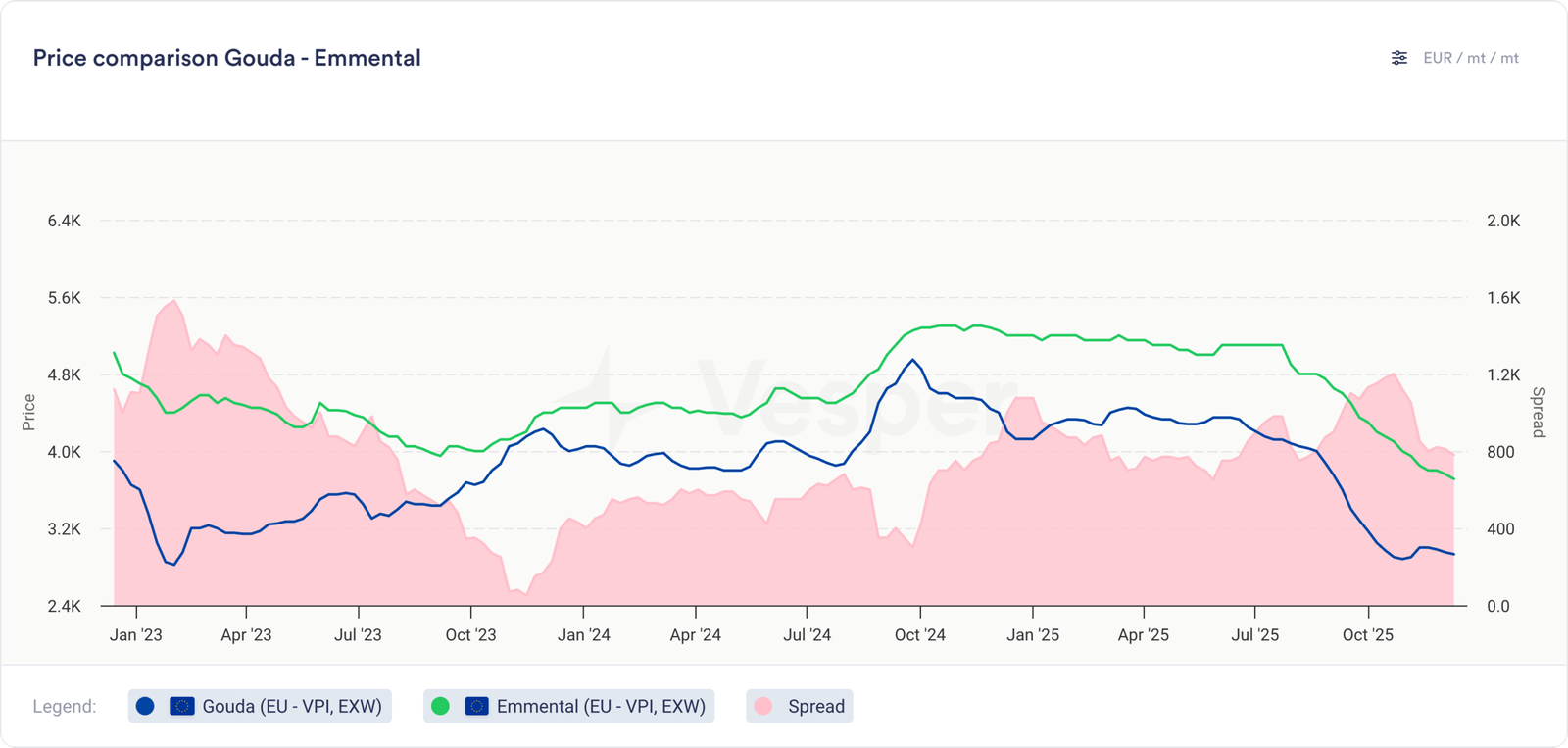Toggle the Gouda (EU - VPI, EXW) legend series
1568x748 pixels.
click(291, 706)
